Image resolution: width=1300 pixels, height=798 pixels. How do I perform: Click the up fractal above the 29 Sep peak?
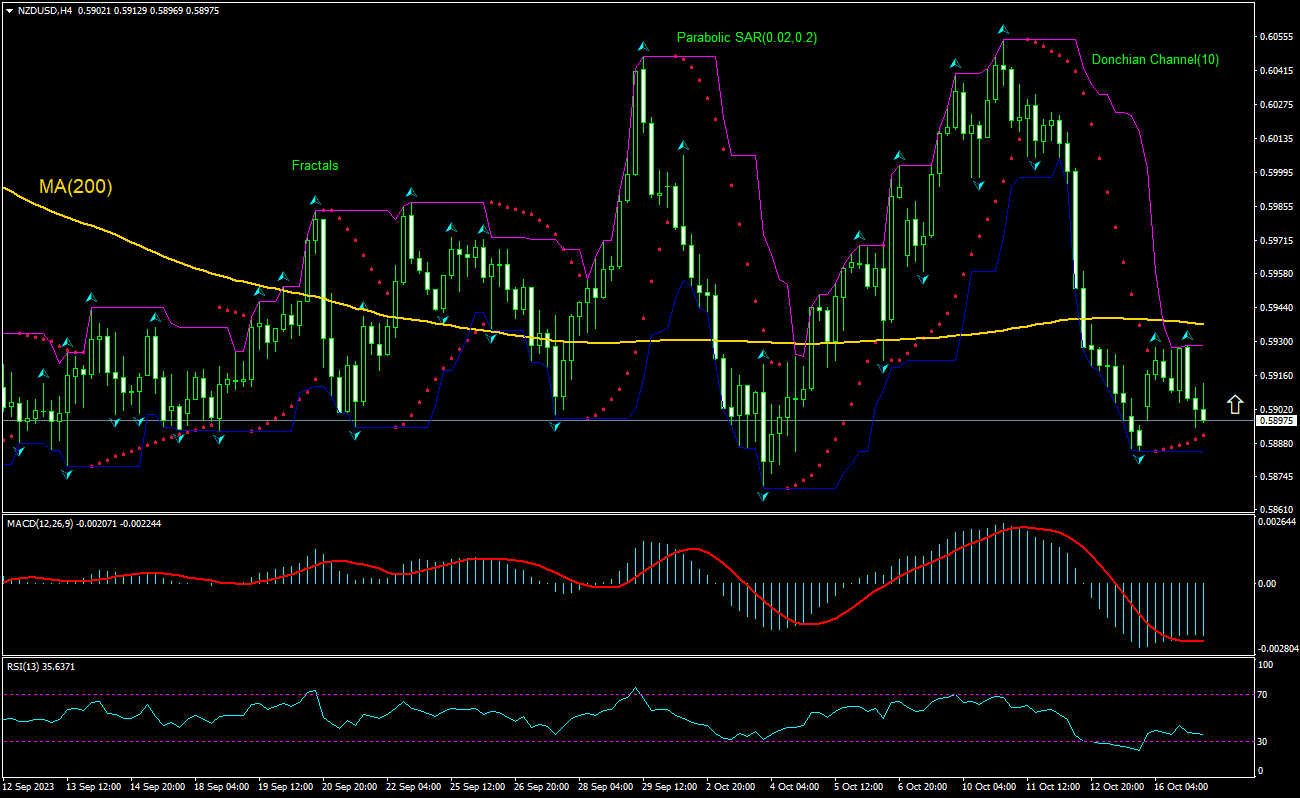(644, 46)
